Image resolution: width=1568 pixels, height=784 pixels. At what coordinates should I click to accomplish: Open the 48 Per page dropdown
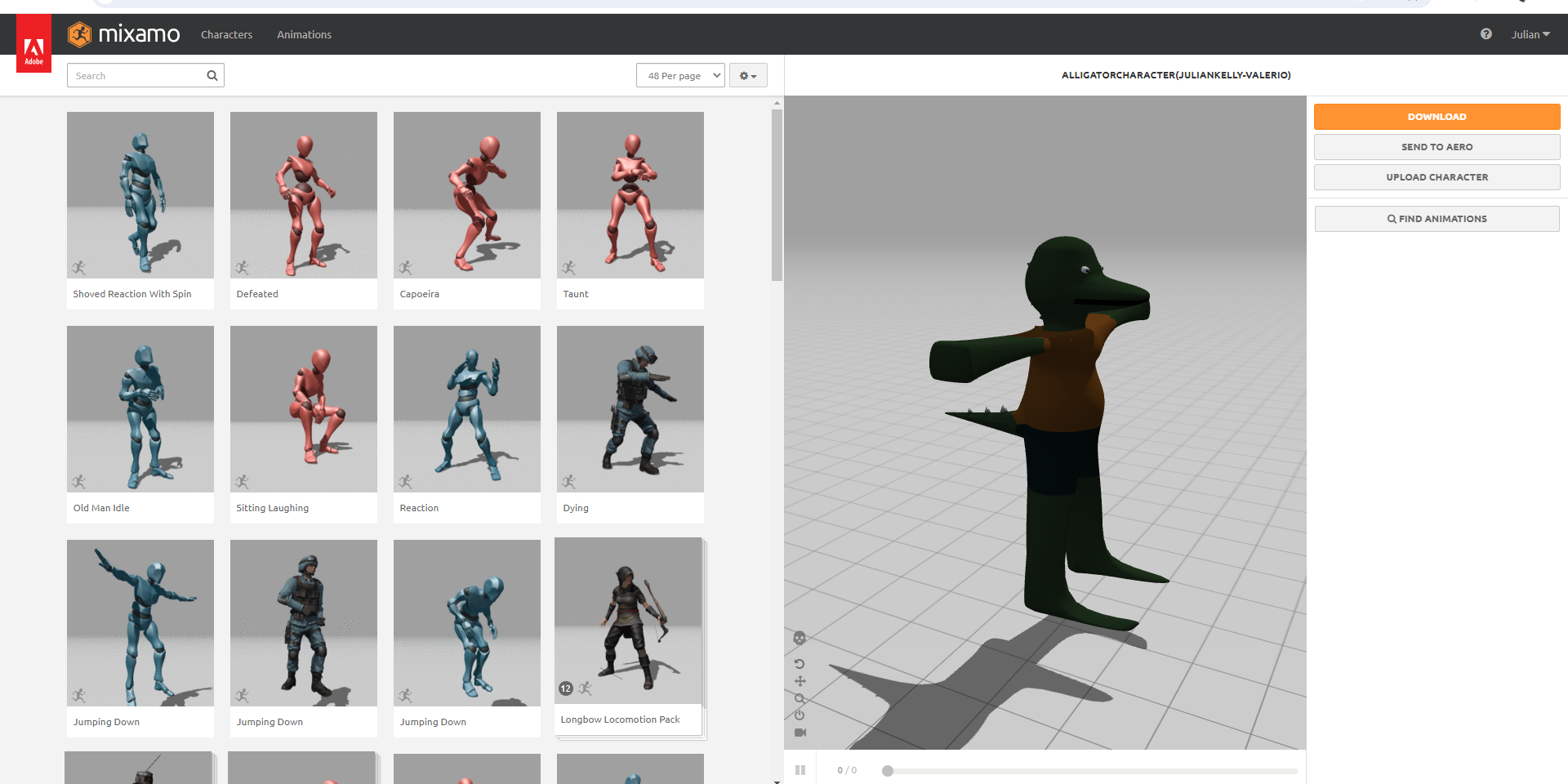point(680,75)
